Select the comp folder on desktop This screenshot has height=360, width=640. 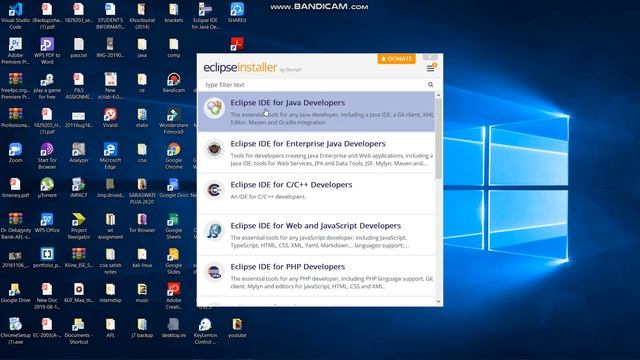tap(174, 48)
